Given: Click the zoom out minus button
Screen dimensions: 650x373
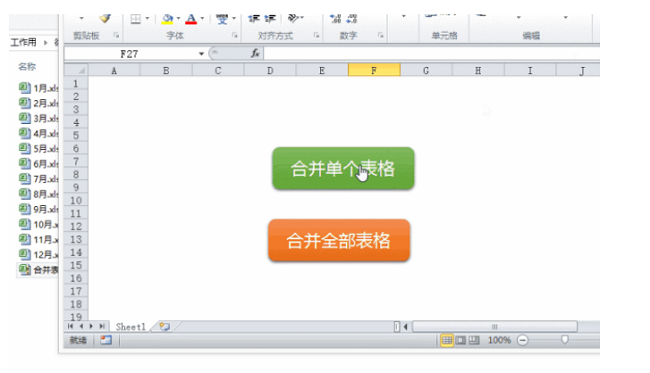Looking at the screenshot, I should [x=523, y=340].
